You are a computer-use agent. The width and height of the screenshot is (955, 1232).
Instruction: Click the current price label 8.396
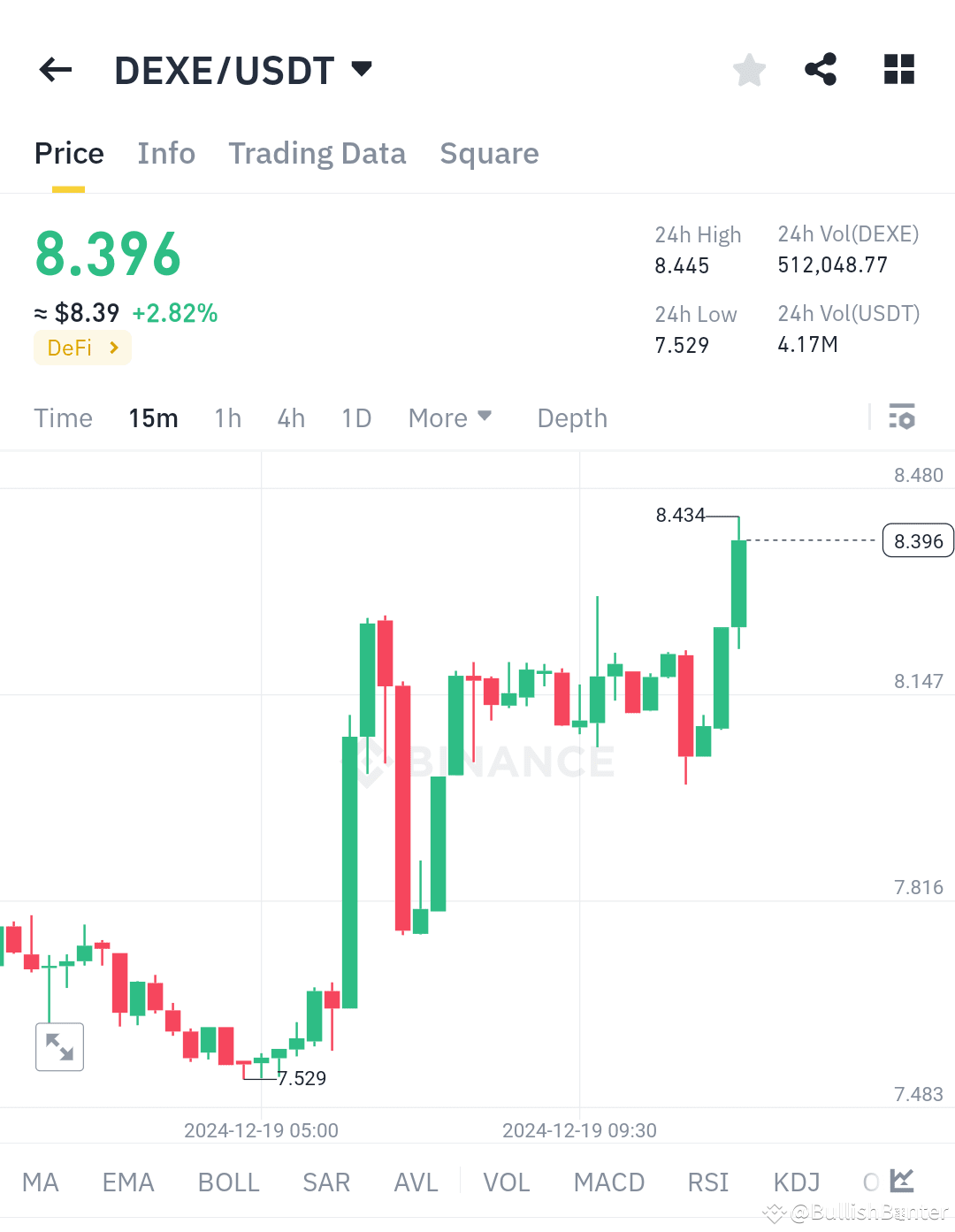(x=917, y=540)
